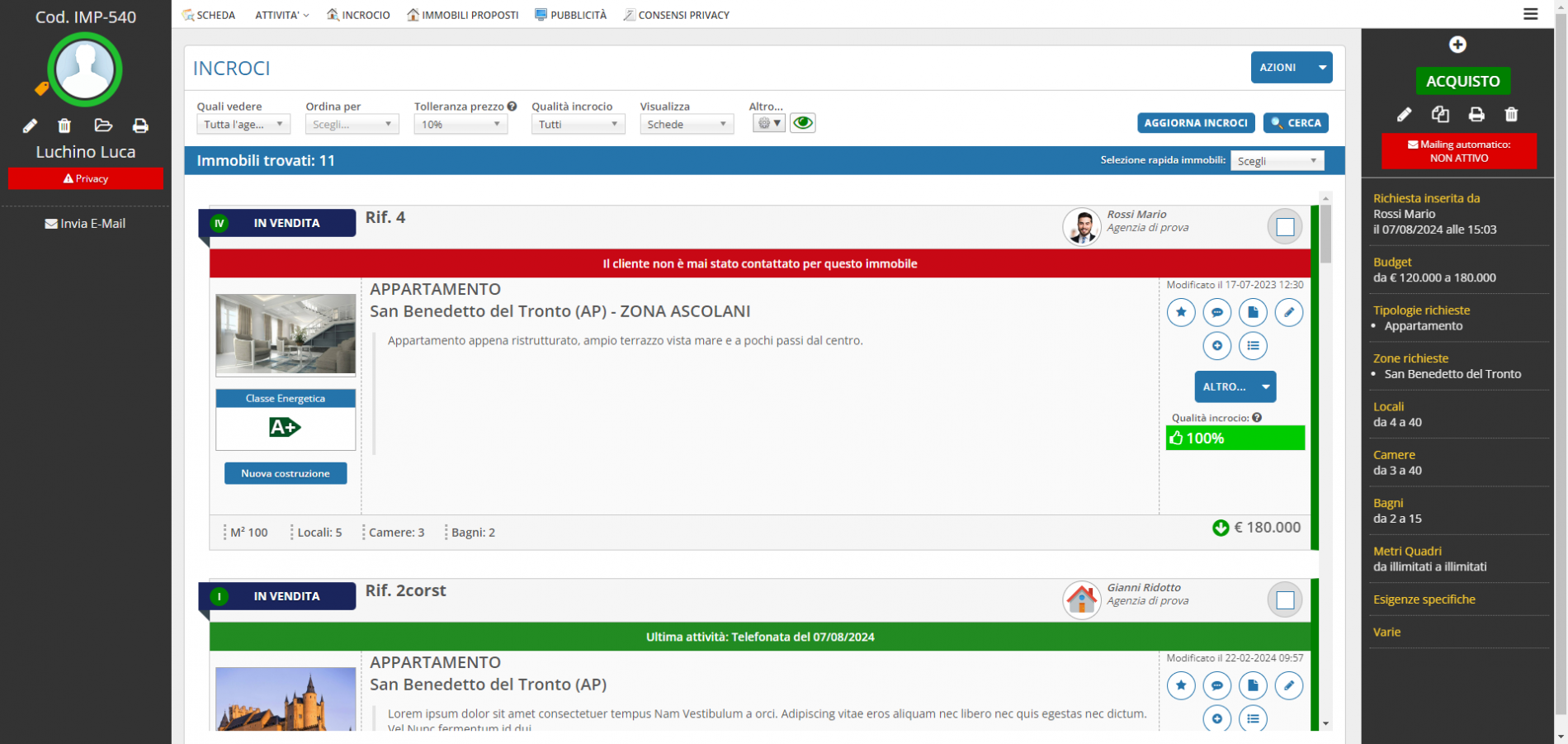Click the green 100% quality bar on Rif. 4
This screenshot has width=1568, height=744.
tap(1235, 438)
